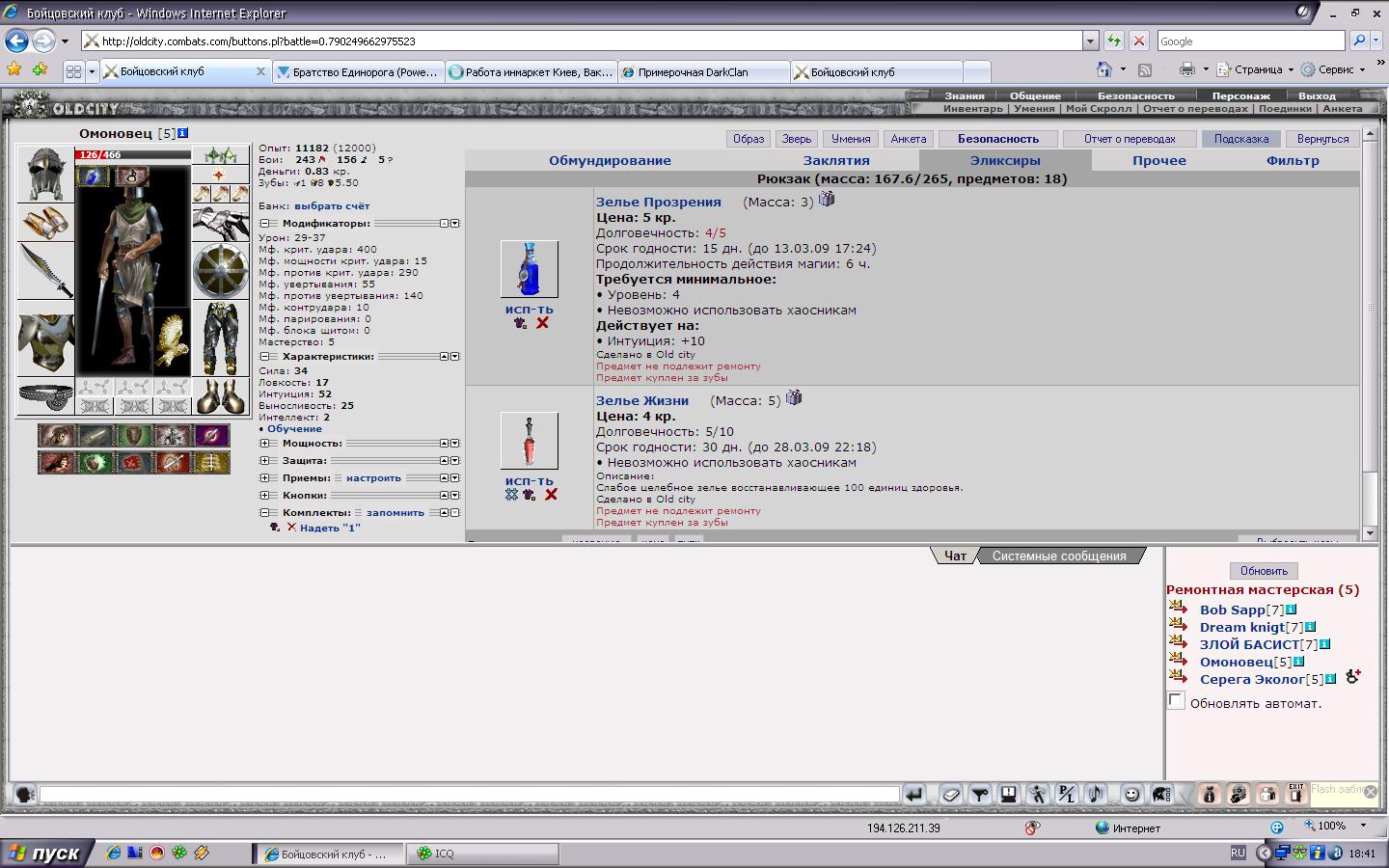Click the smiley face icon in chat toolbar
The image size is (1389, 868).
click(1131, 794)
